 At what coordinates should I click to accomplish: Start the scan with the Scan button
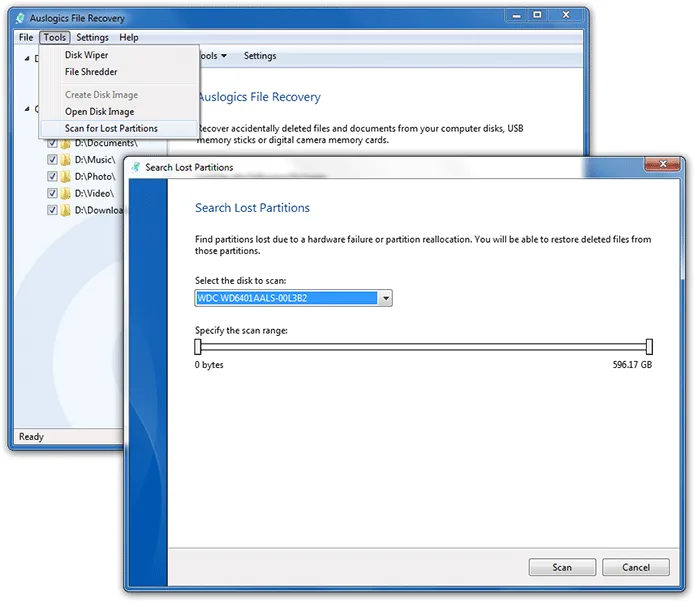(x=562, y=567)
